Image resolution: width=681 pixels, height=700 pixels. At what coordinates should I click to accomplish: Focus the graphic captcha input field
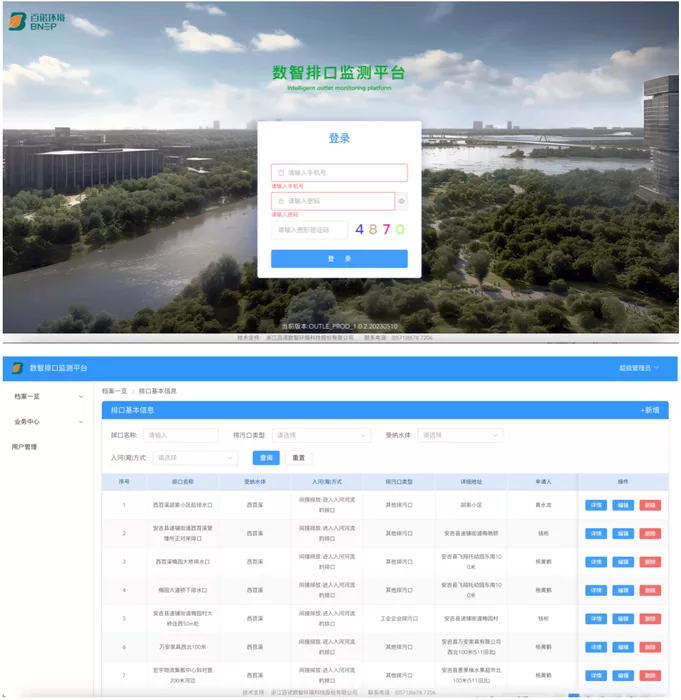(x=309, y=230)
